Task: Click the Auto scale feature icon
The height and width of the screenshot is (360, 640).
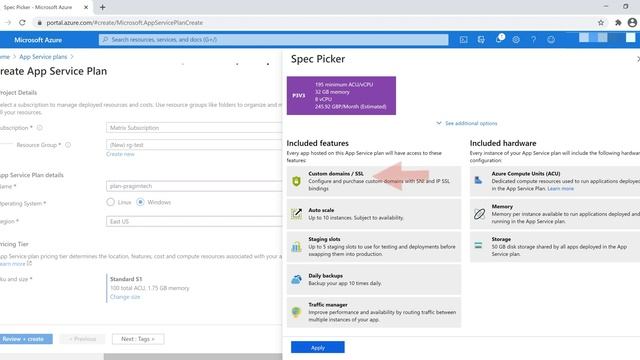Action: pos(296,213)
